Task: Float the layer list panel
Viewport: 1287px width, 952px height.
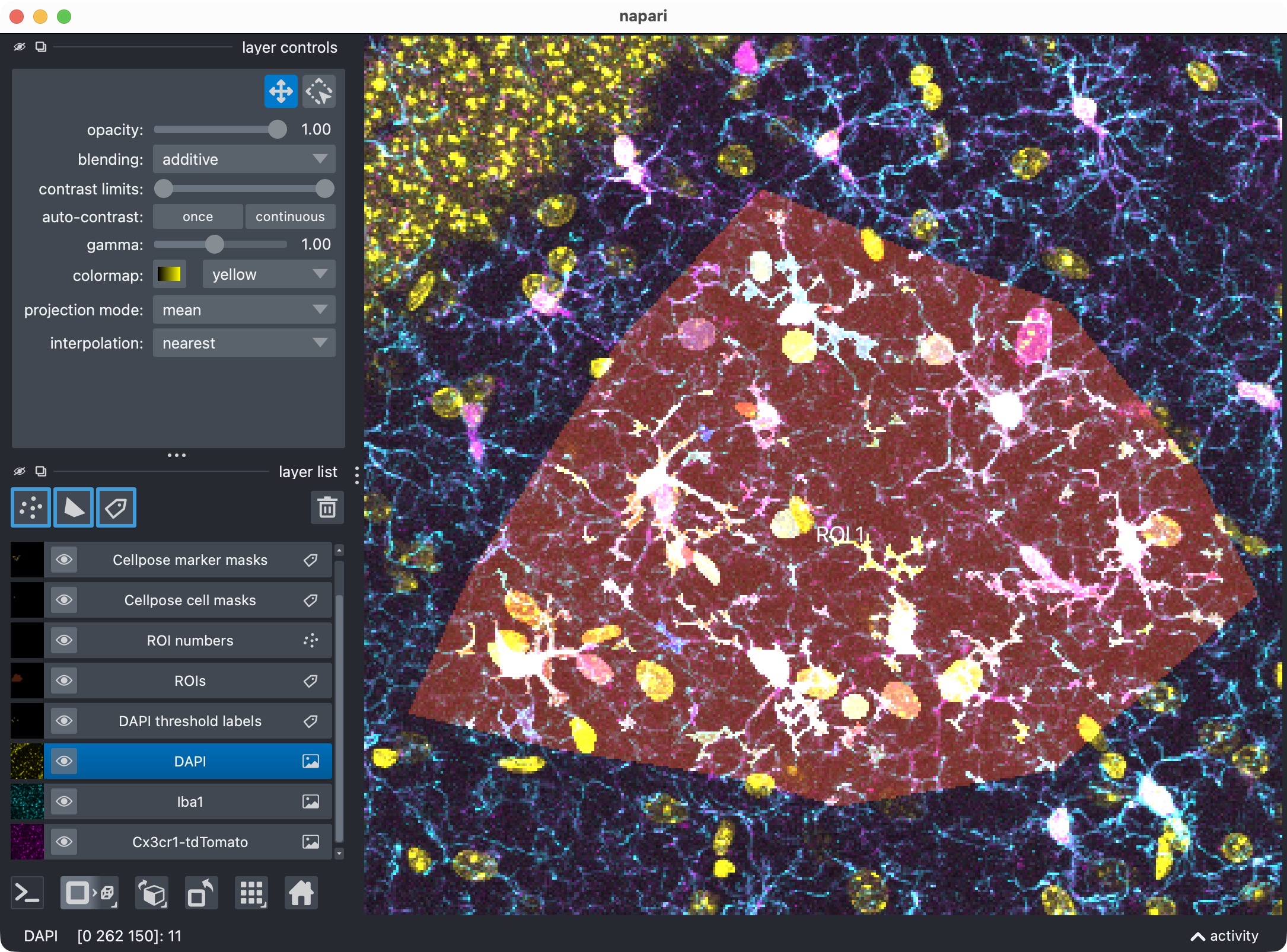Action: [40, 471]
